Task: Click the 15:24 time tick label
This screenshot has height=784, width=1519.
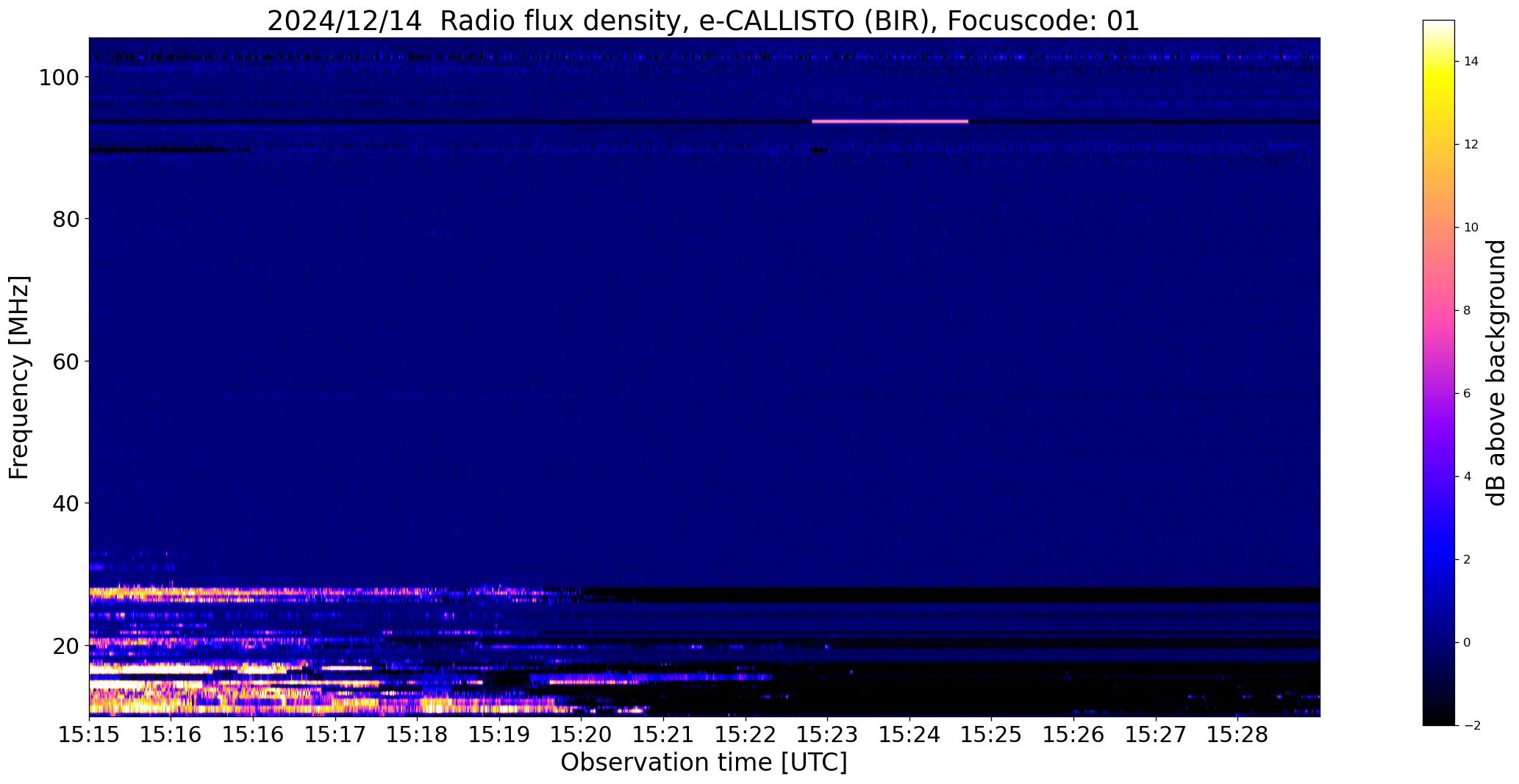Action: (x=909, y=734)
